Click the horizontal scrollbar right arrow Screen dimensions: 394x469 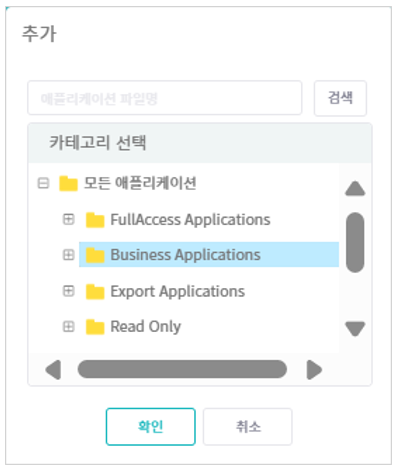coord(314,369)
